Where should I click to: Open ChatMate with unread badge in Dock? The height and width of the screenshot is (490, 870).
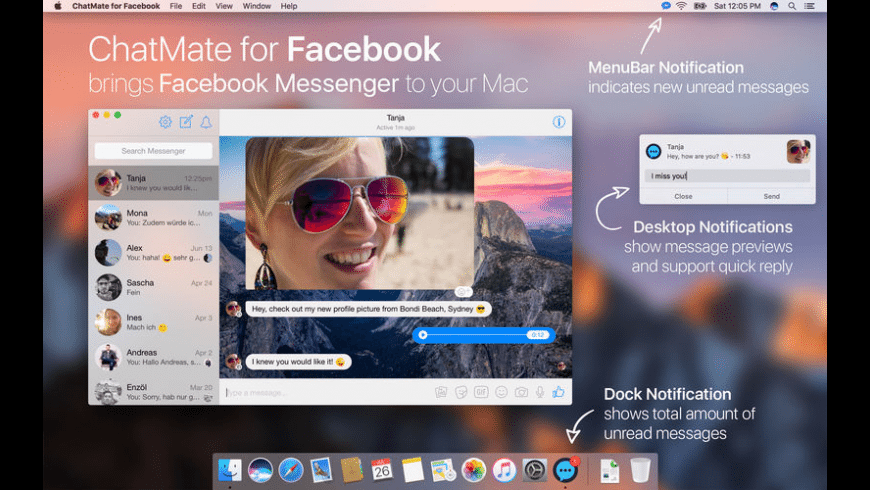(x=565, y=471)
